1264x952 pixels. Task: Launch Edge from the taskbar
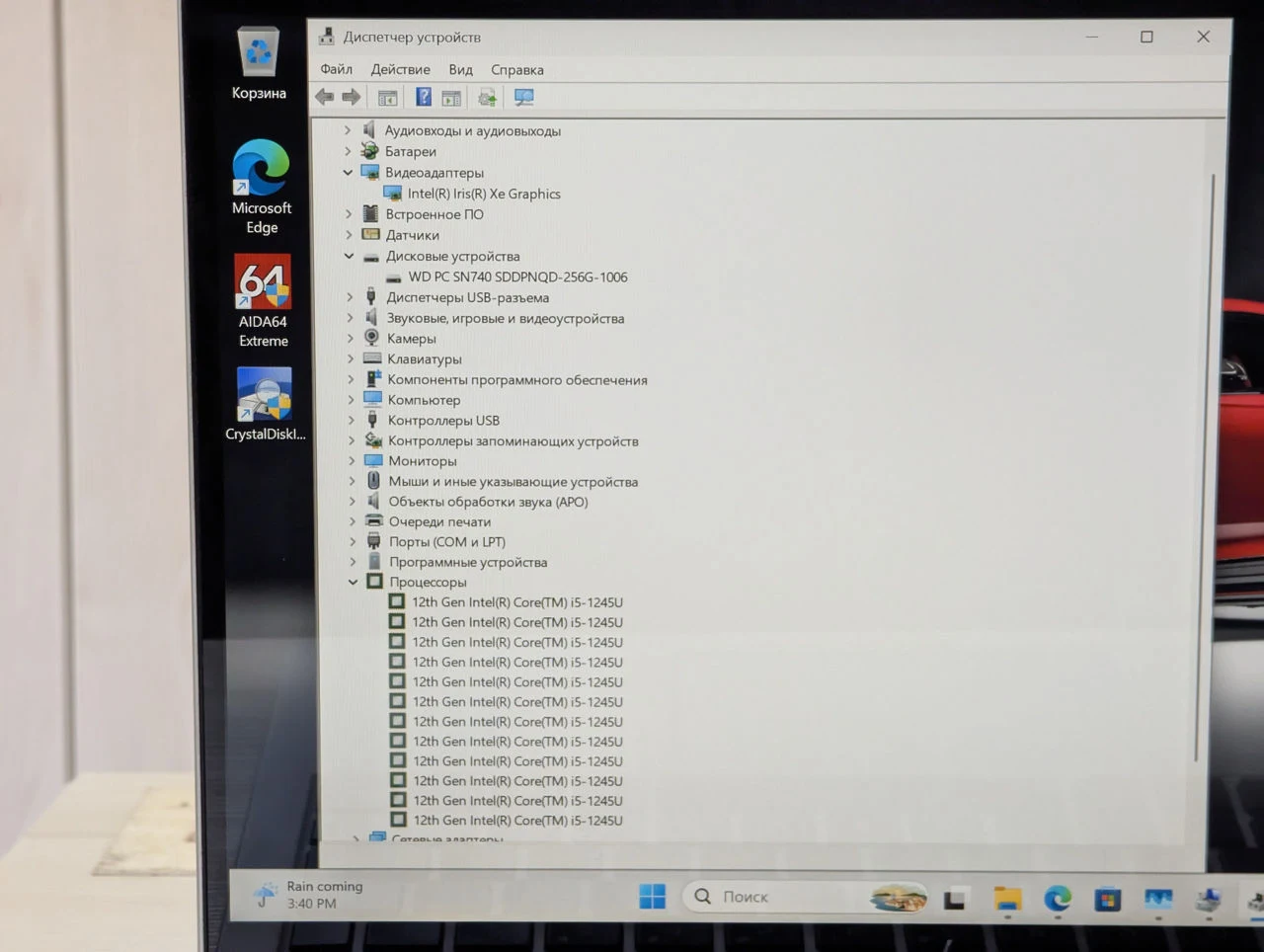pos(1058,899)
